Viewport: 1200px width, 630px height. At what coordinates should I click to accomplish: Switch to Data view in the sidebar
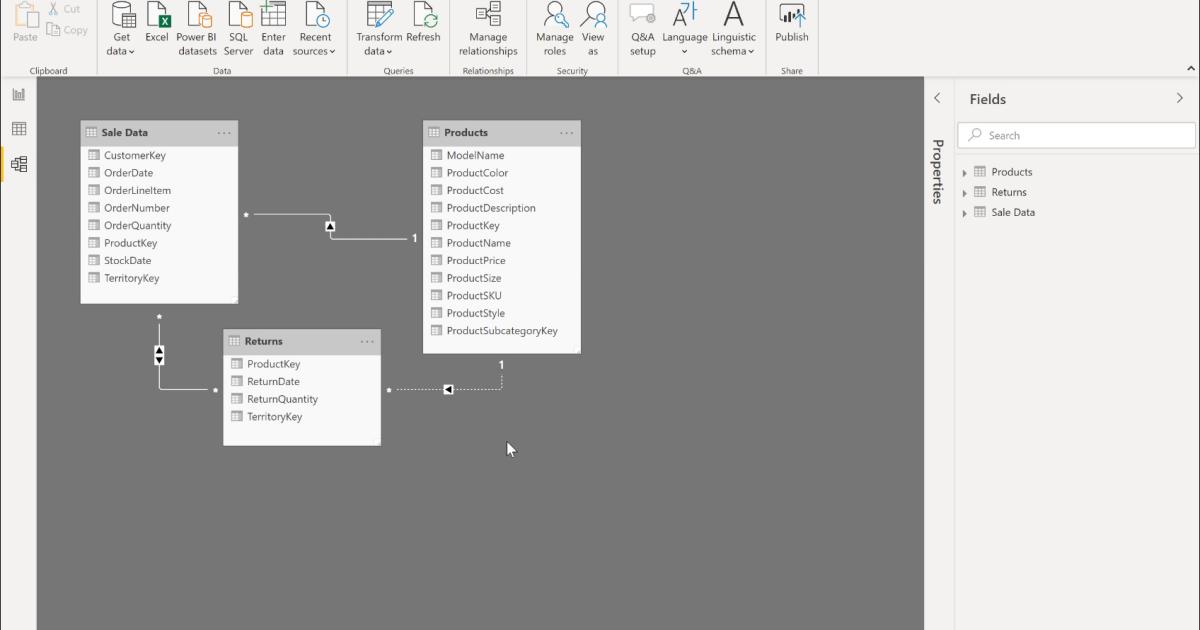point(18,128)
